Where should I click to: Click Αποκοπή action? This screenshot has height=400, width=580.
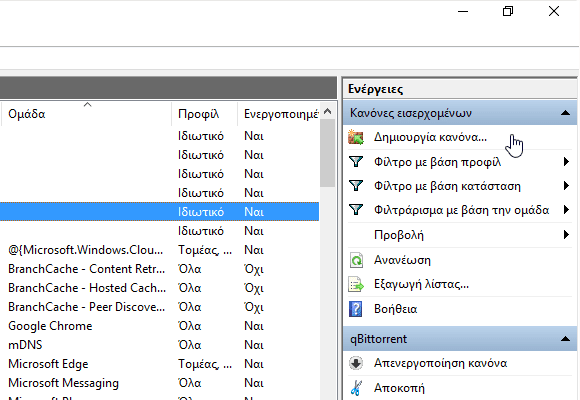point(399,388)
